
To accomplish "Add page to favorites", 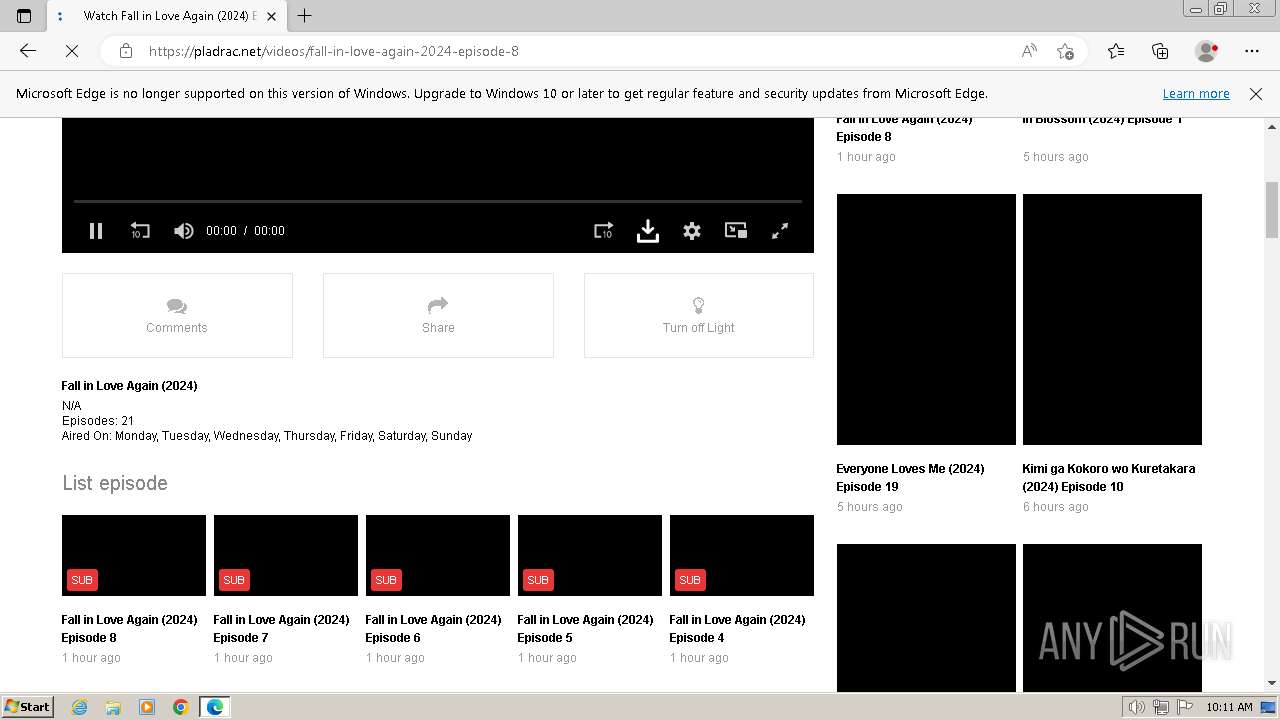I will (x=1065, y=51).
